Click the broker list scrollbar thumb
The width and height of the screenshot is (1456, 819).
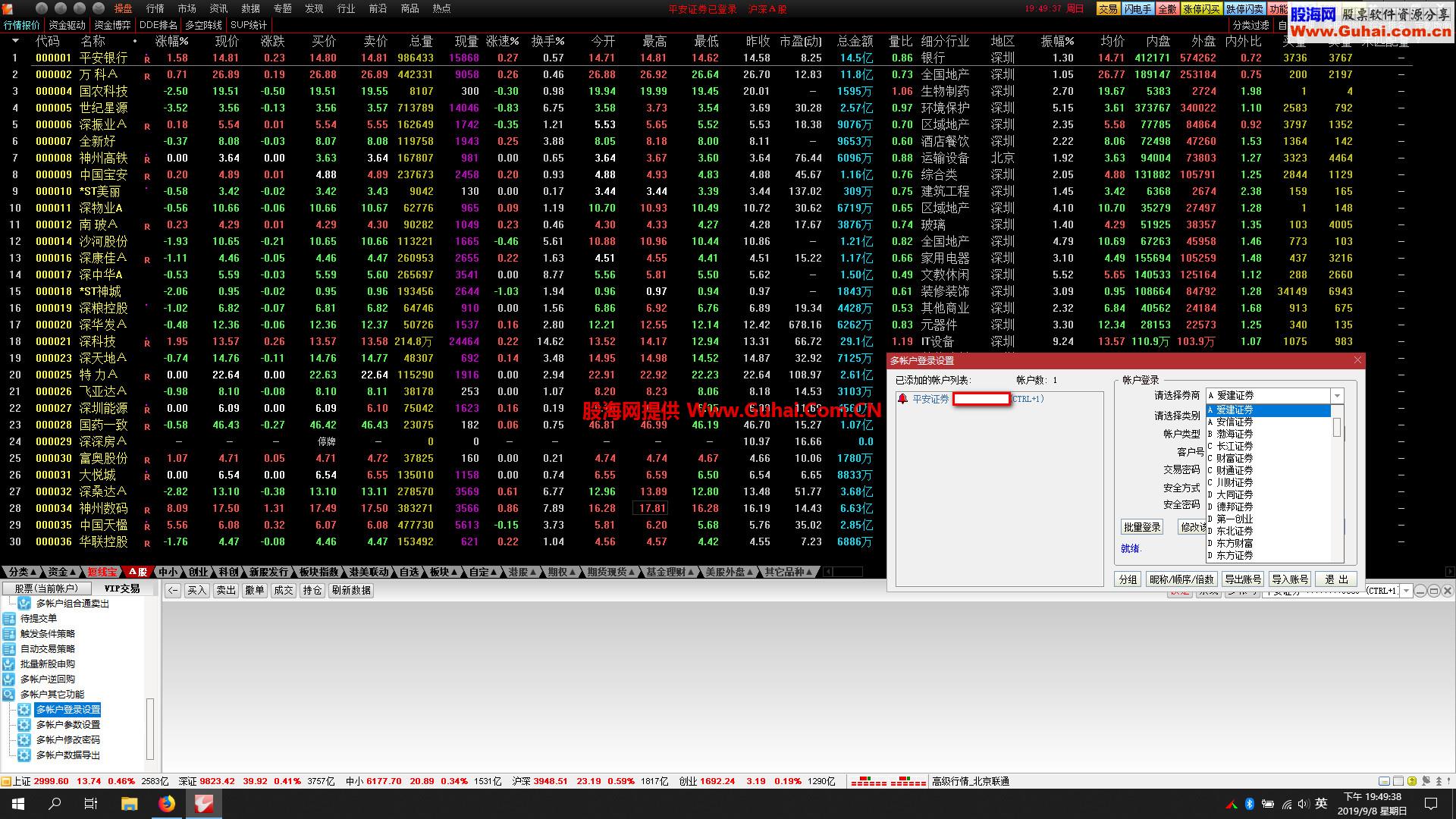1338,427
